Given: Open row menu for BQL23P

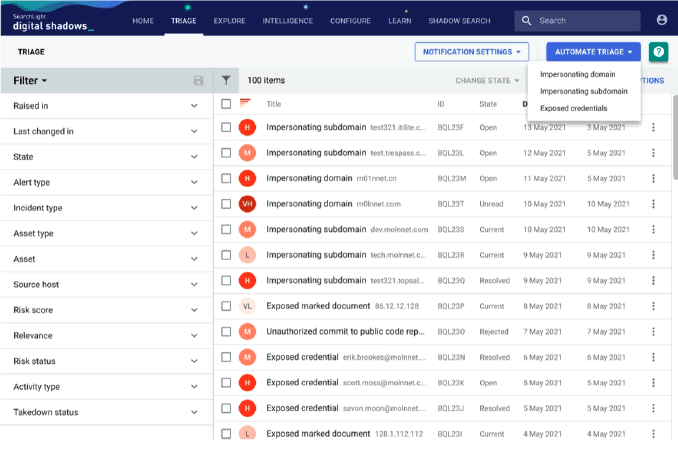Looking at the screenshot, I should coord(653,306).
